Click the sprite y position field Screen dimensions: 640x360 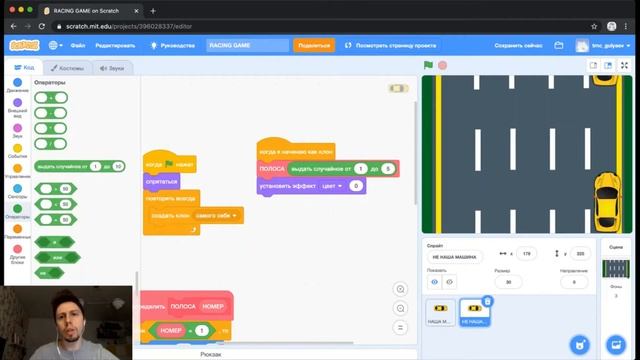pyautogui.click(x=580, y=253)
